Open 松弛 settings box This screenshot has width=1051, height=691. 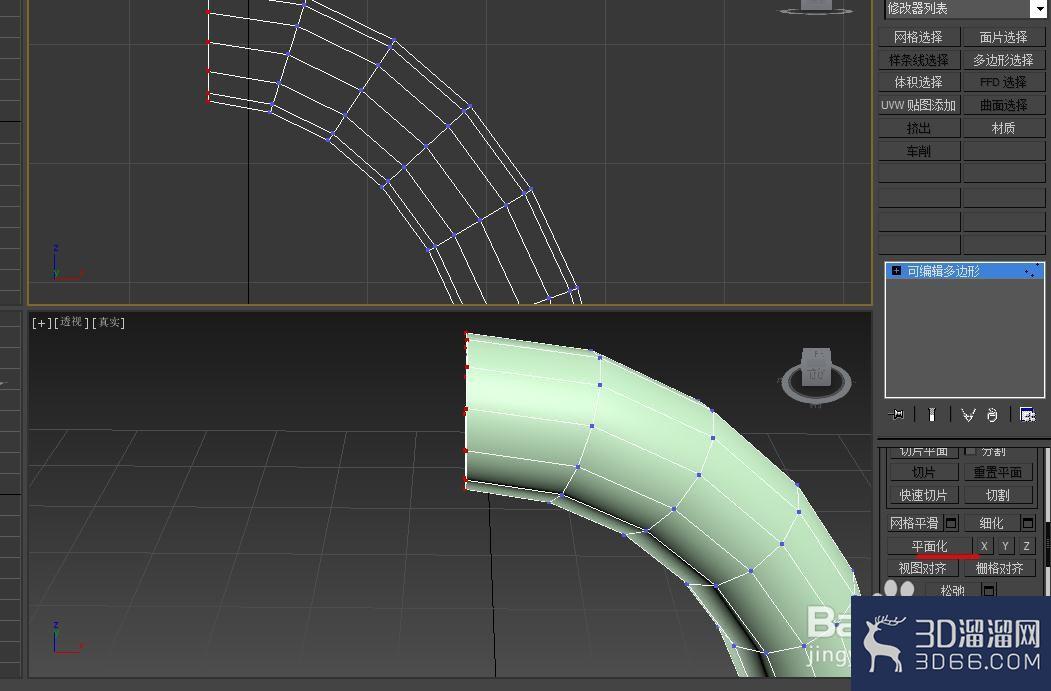pos(989,590)
